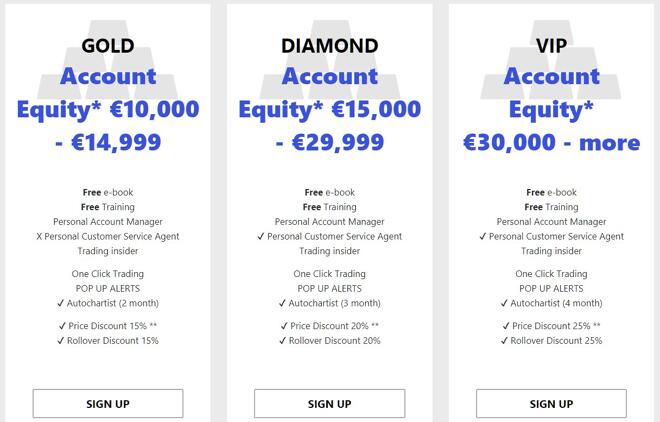Click the gold bars image behind DIAMOND
Viewport: 660px width, 422px height.
click(330, 60)
